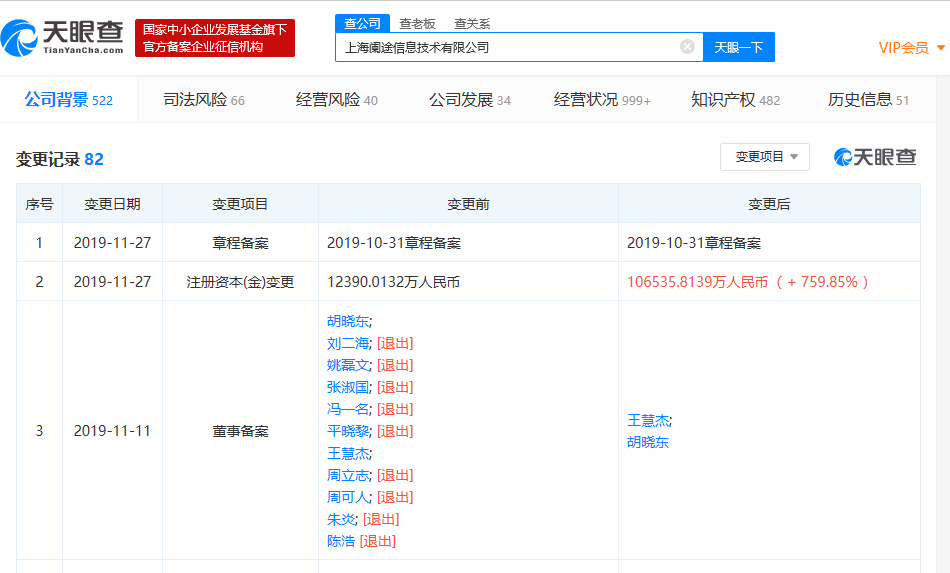The image size is (950, 573).
Task: Select the 注册资本(金)变更 cell
Action: (x=240, y=282)
